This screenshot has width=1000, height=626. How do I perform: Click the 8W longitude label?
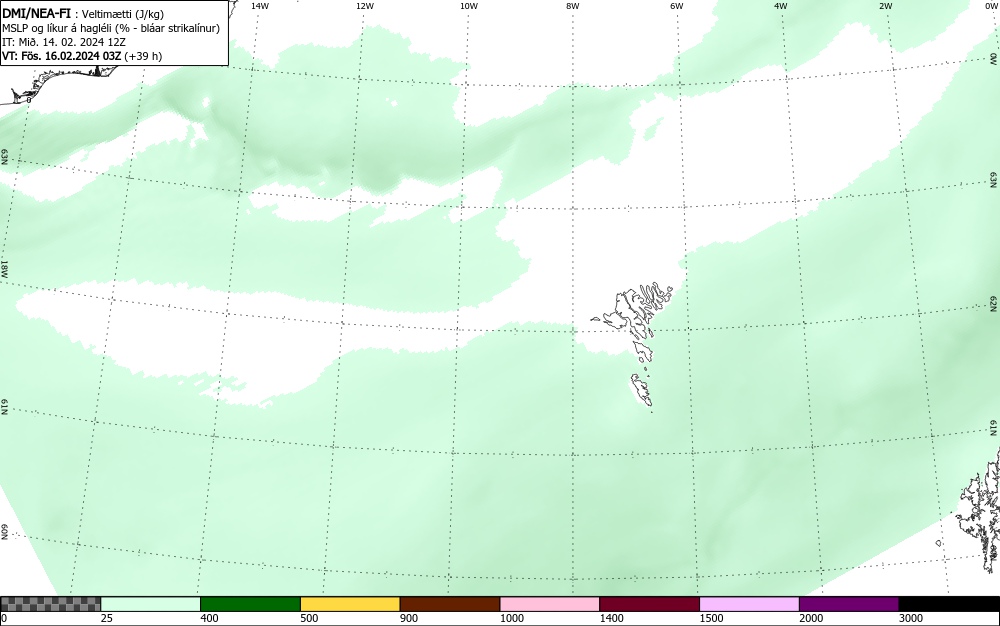click(573, 6)
